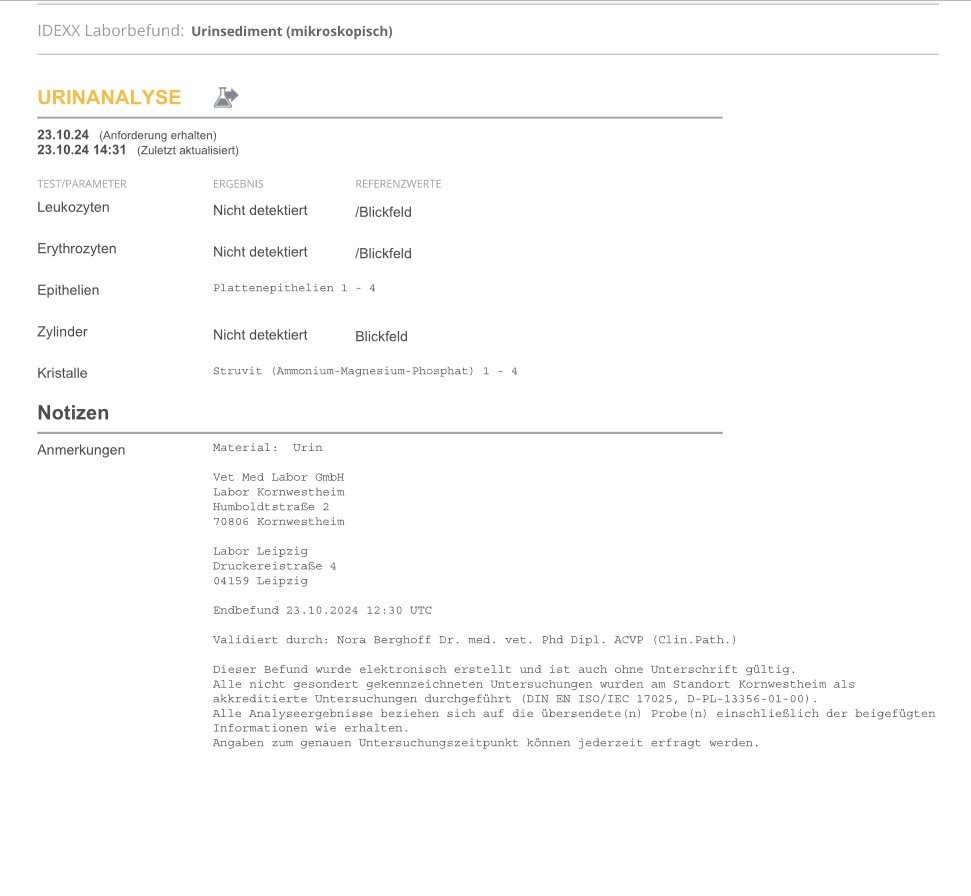Click Leukozyten result 'Nicht detektiert'
The width and height of the screenshot is (971, 896).
click(260, 211)
